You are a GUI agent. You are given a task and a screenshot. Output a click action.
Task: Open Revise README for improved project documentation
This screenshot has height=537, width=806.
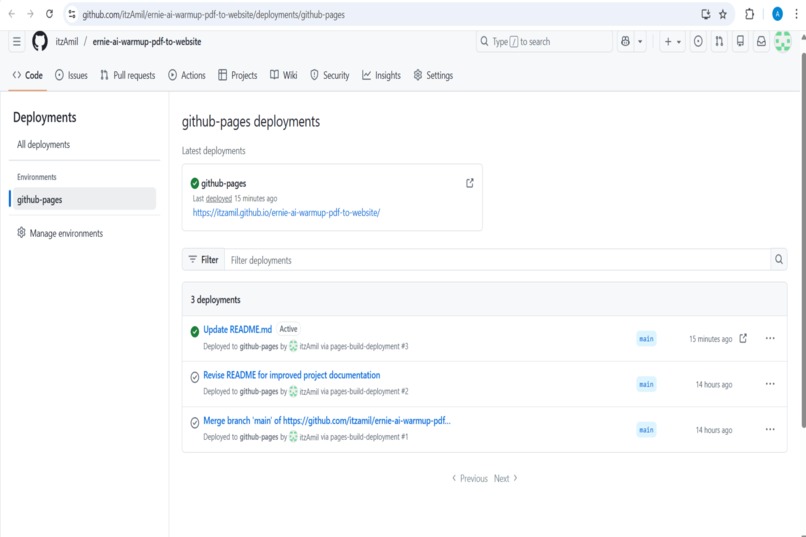coord(291,375)
